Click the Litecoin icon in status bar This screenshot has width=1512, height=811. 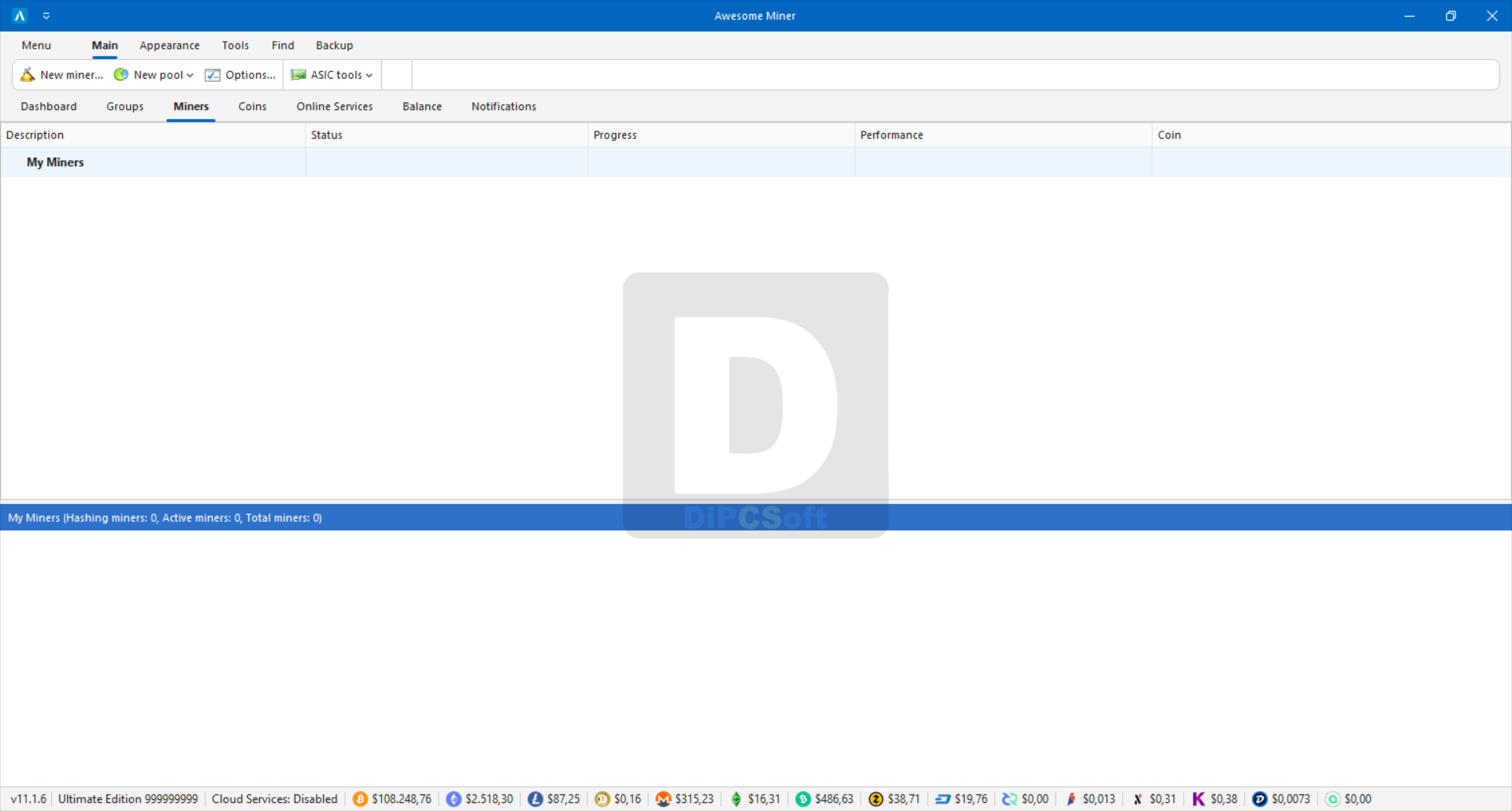[535, 799]
